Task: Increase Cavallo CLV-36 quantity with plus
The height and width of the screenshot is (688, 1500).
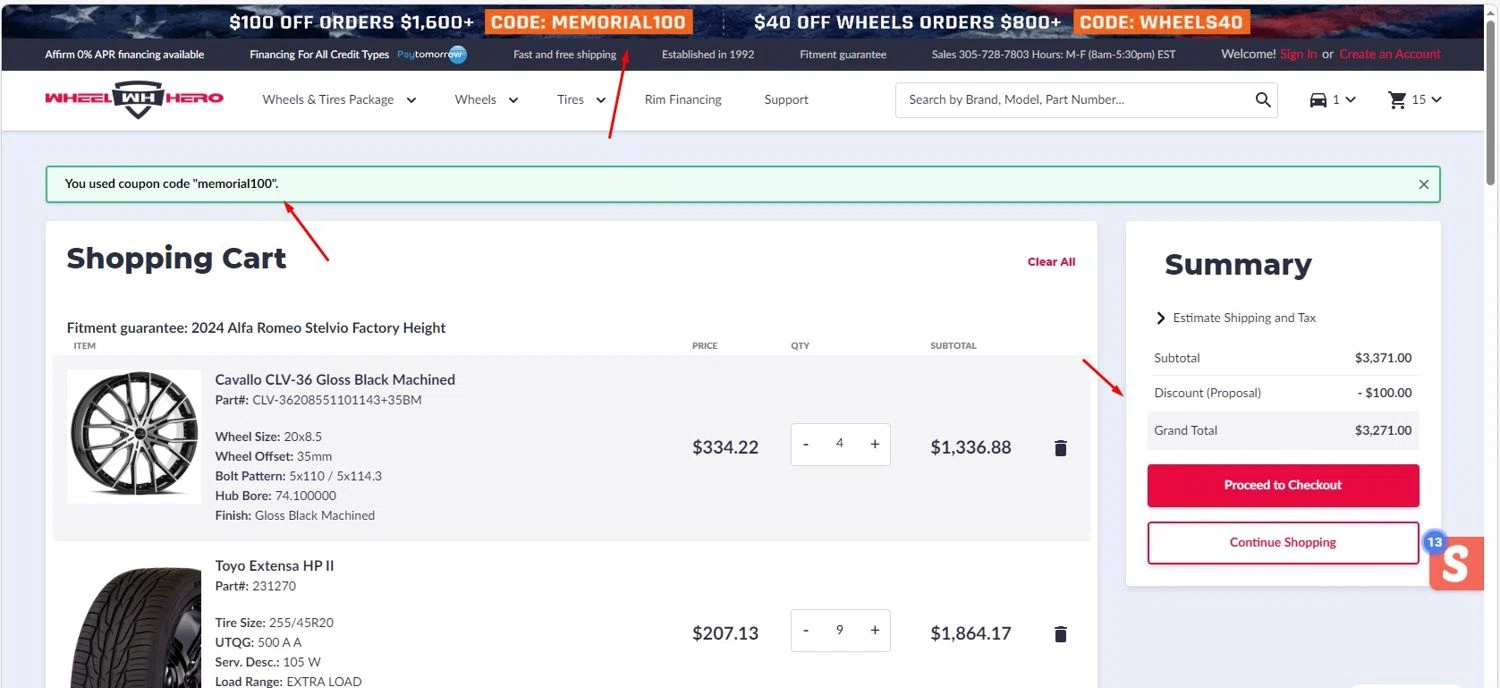Action: [875, 444]
